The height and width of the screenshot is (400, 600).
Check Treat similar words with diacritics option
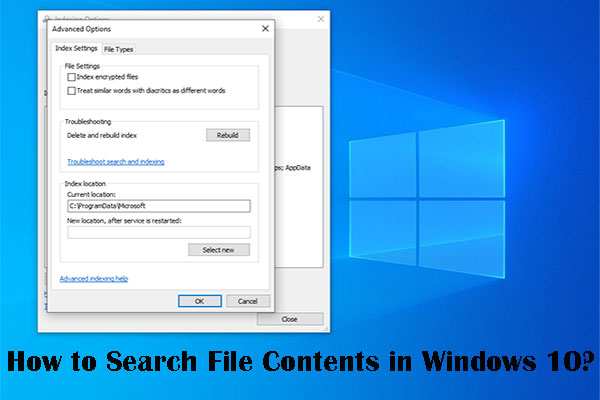click(x=71, y=91)
